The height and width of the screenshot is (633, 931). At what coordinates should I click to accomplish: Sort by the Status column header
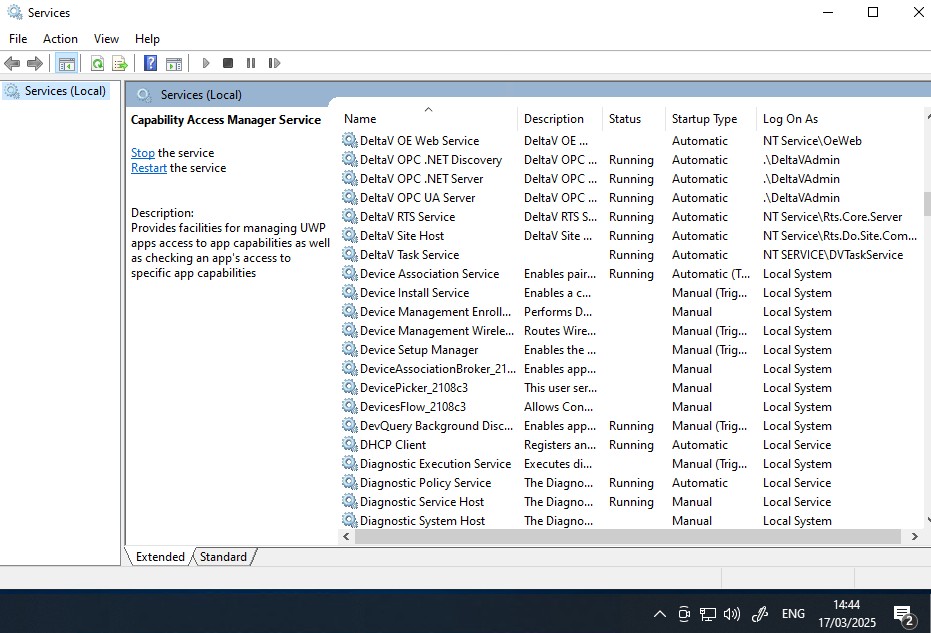point(634,119)
